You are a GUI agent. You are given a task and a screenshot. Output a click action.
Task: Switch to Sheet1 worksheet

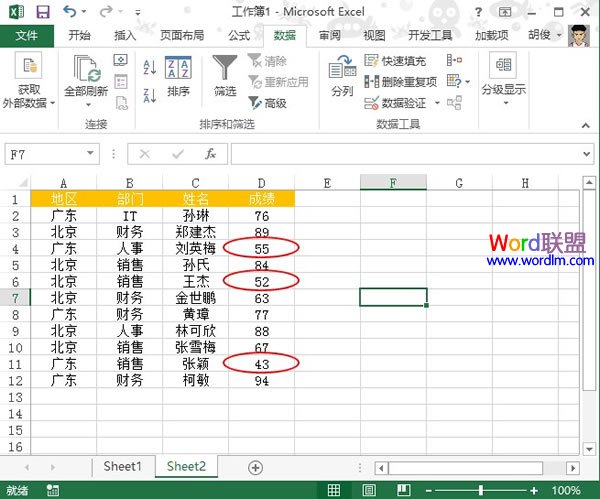pos(122,466)
